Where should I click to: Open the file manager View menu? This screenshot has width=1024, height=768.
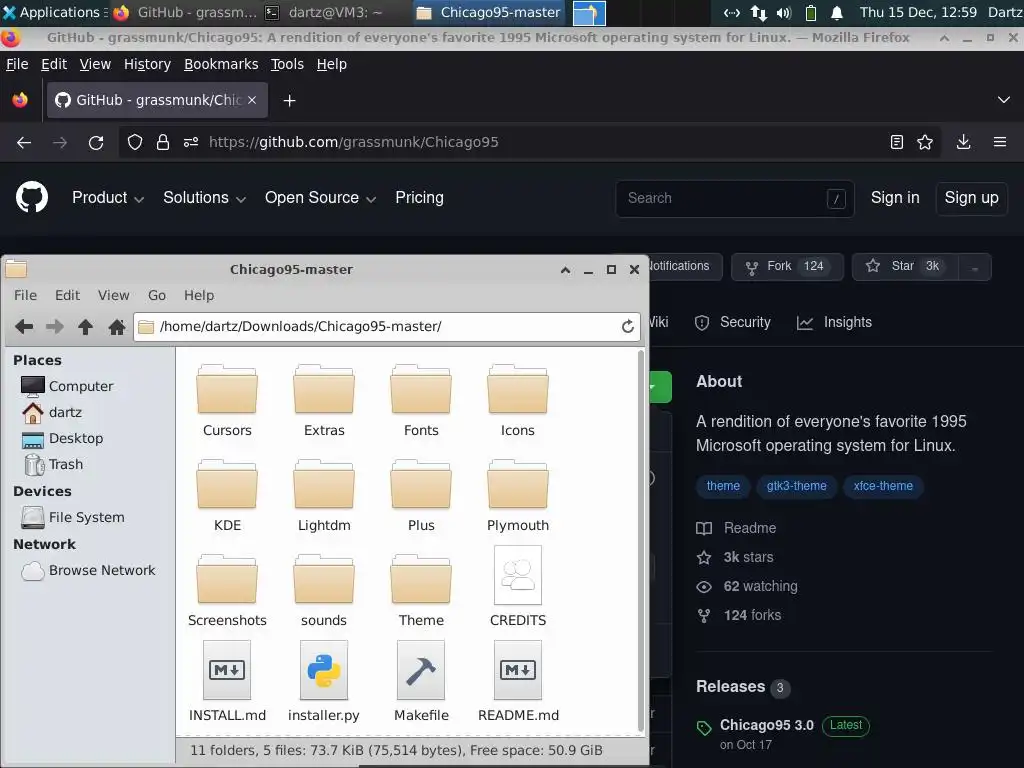coord(114,295)
